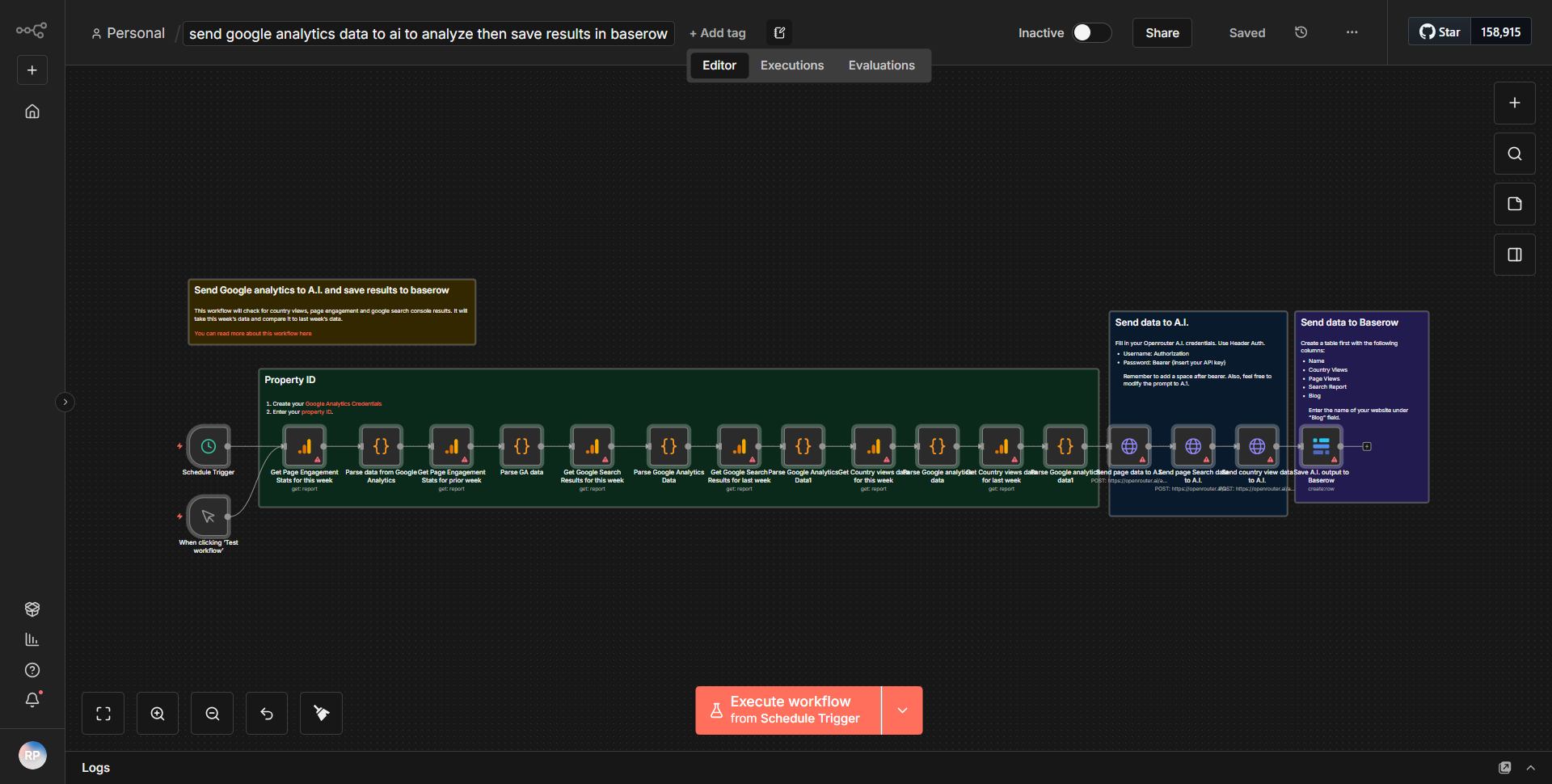Zoom in on the canvas
The height and width of the screenshot is (784, 1552).
click(158, 714)
